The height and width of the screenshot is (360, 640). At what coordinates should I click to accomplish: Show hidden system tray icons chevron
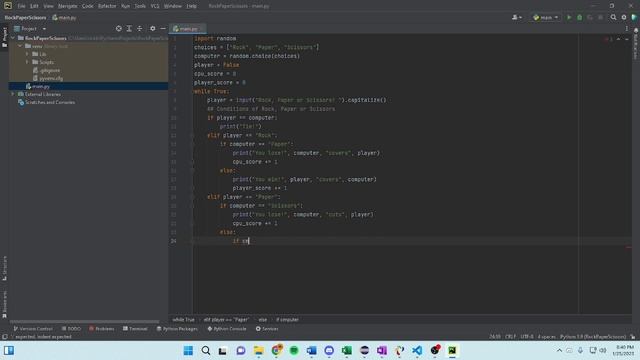559,350
